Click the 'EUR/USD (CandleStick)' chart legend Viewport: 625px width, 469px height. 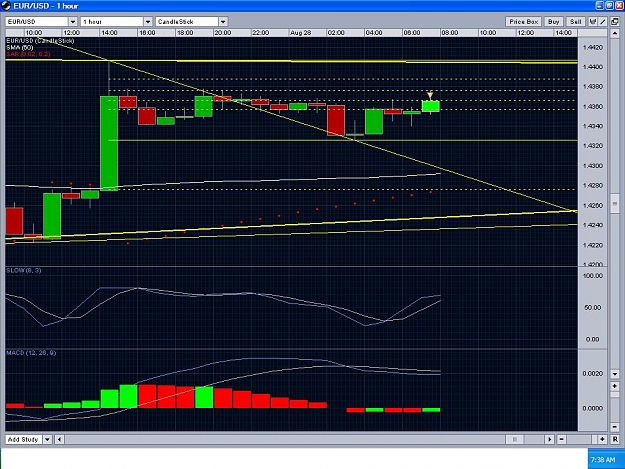coord(40,41)
